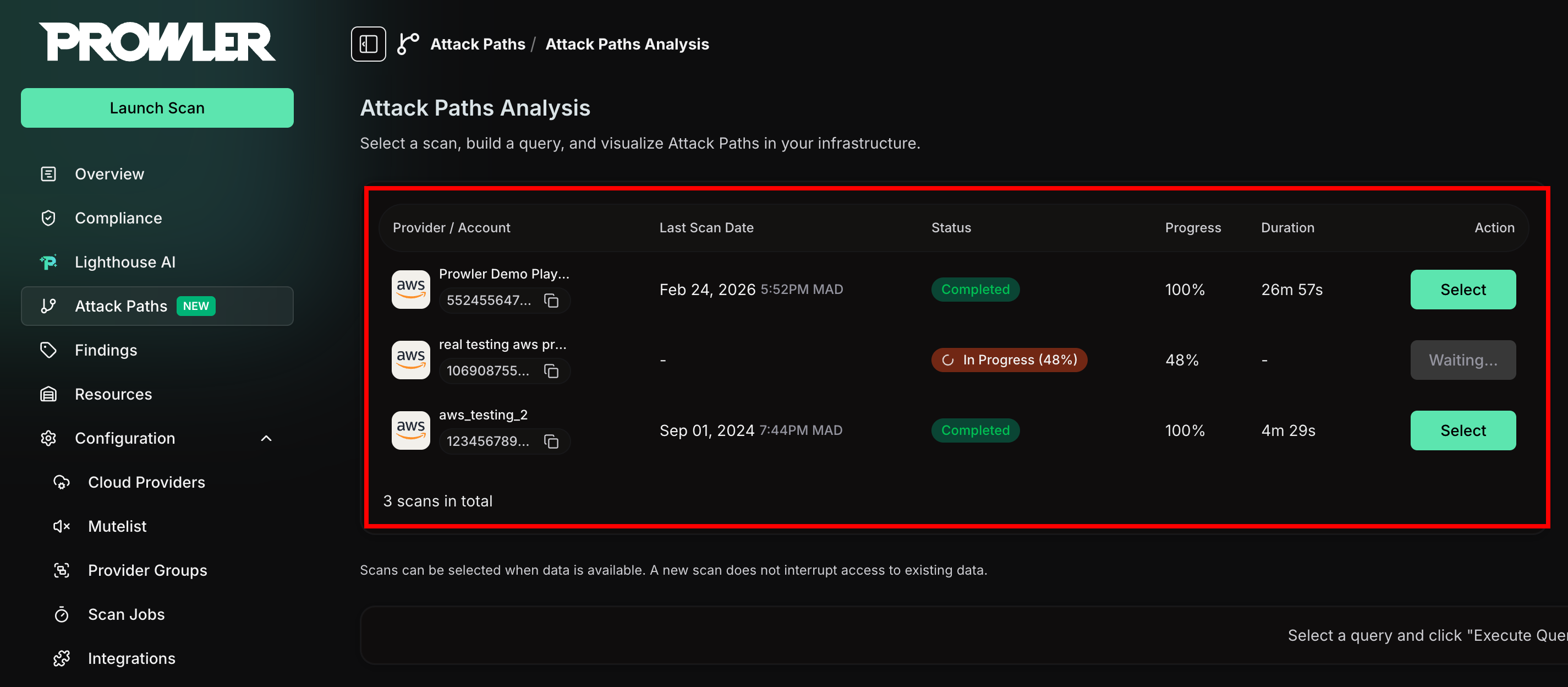Open Mutelist settings

[x=117, y=526]
